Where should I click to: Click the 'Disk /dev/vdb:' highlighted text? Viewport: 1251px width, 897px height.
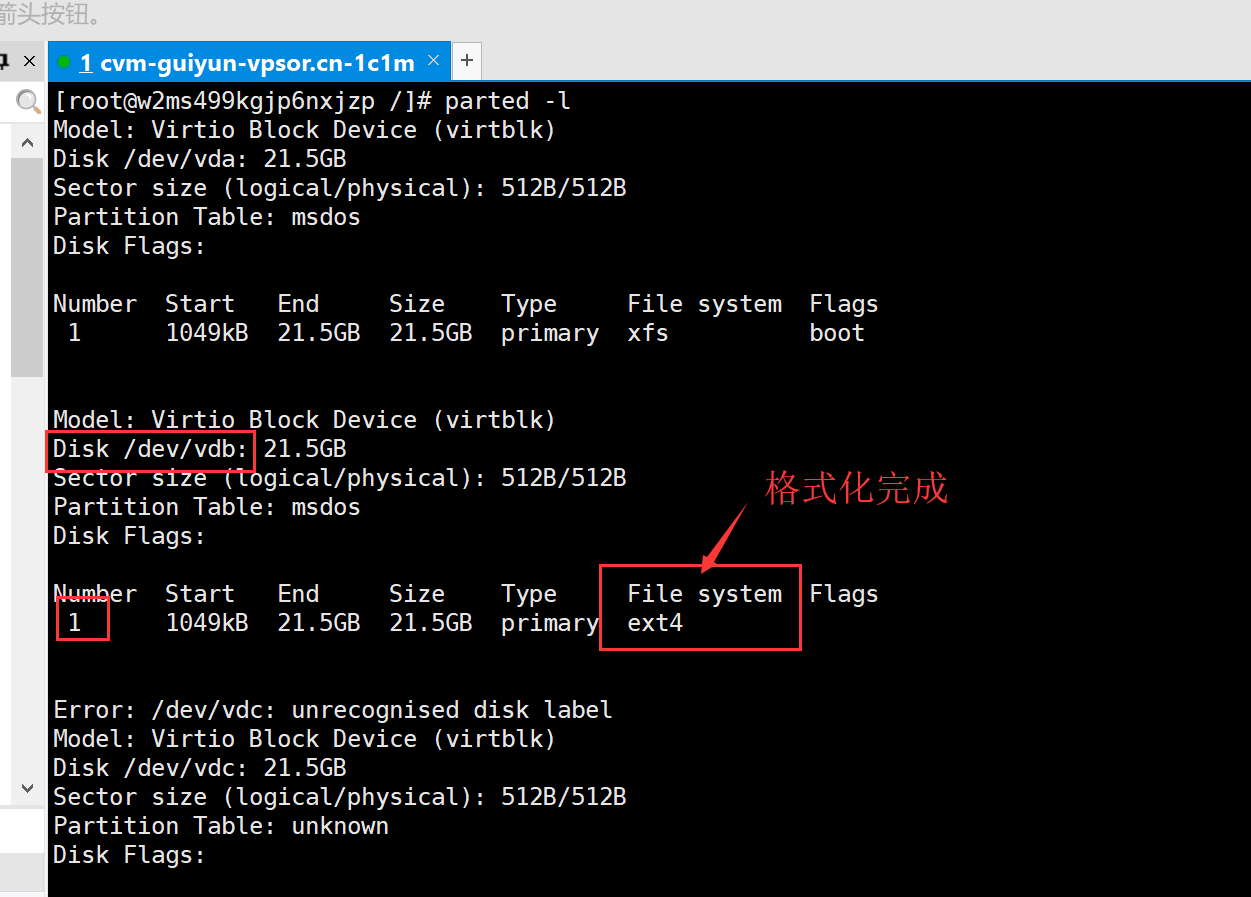click(x=151, y=450)
